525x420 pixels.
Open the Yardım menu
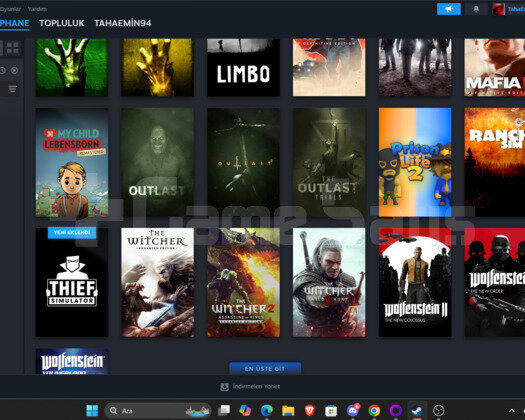[37, 9]
